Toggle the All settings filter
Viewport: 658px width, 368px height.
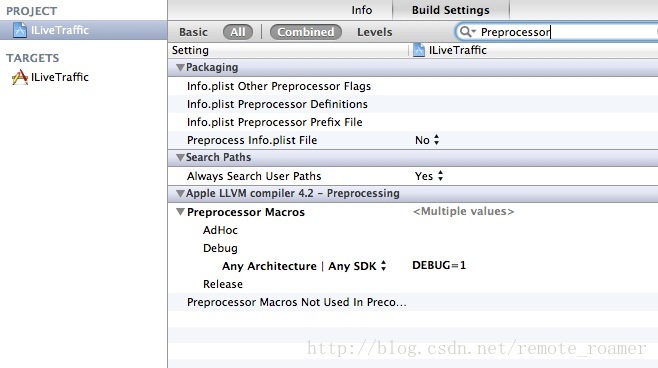[238, 32]
